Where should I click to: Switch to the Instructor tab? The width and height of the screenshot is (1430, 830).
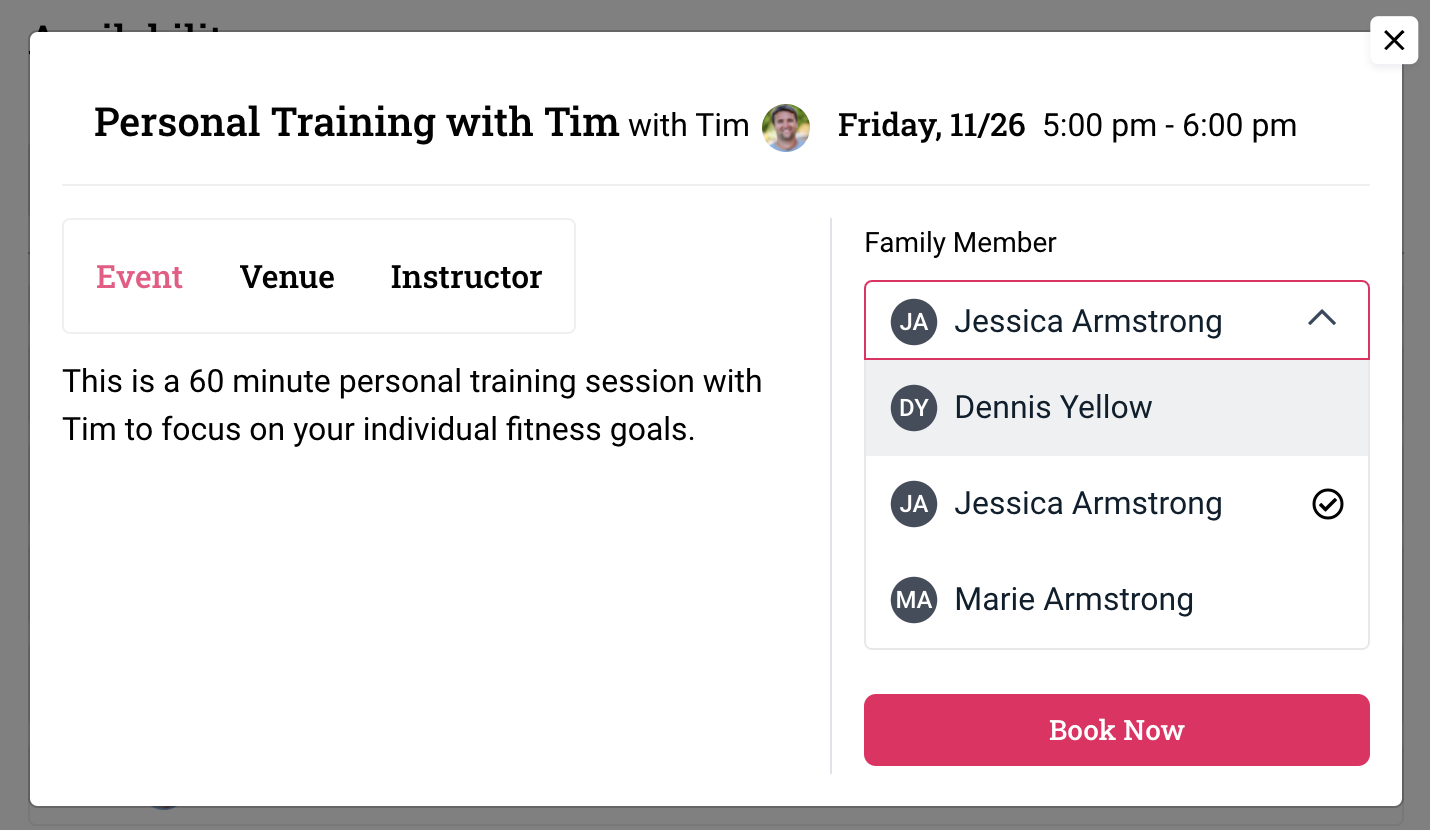[x=466, y=277]
